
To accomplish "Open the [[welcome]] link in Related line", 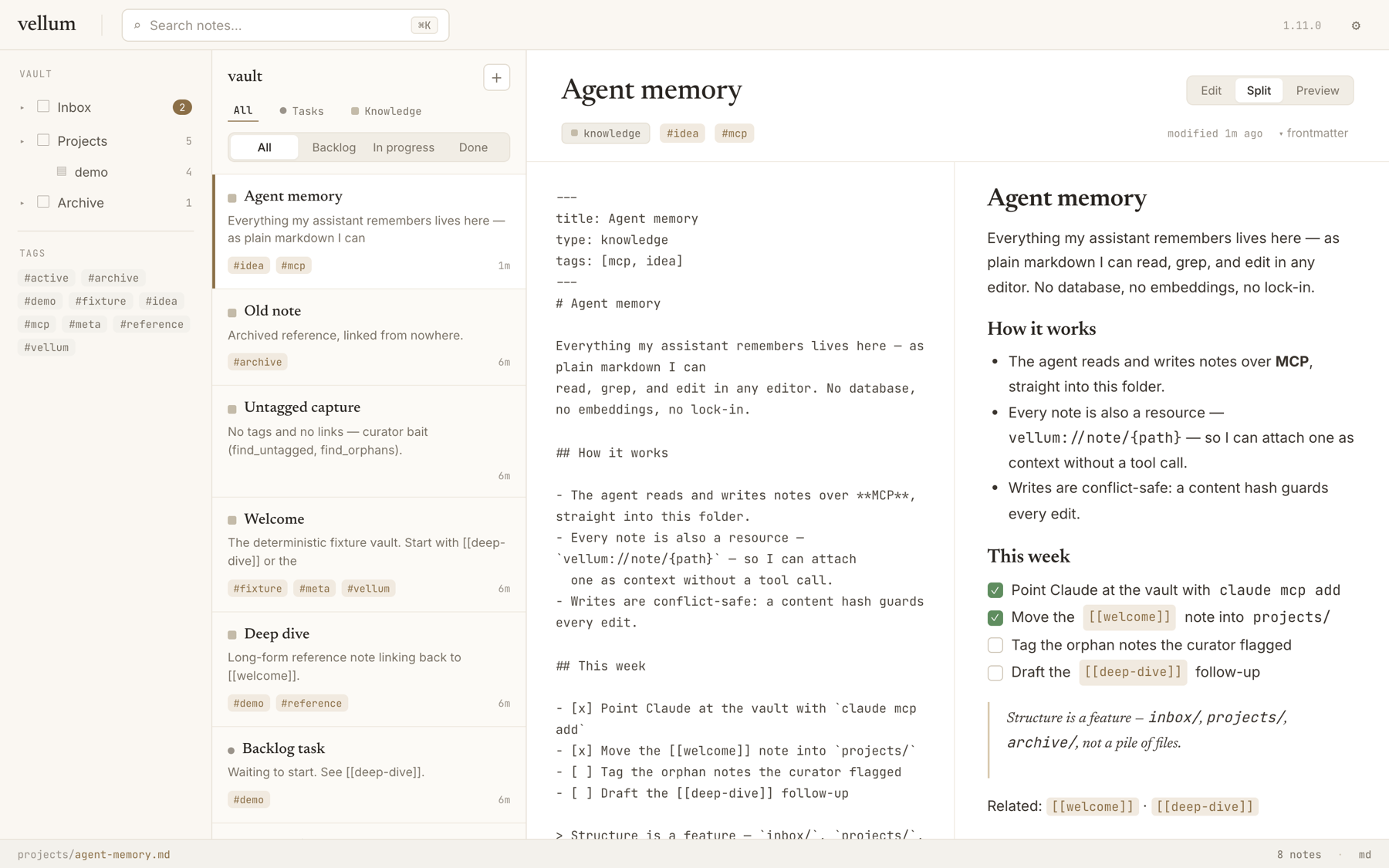I will 1093,806.
